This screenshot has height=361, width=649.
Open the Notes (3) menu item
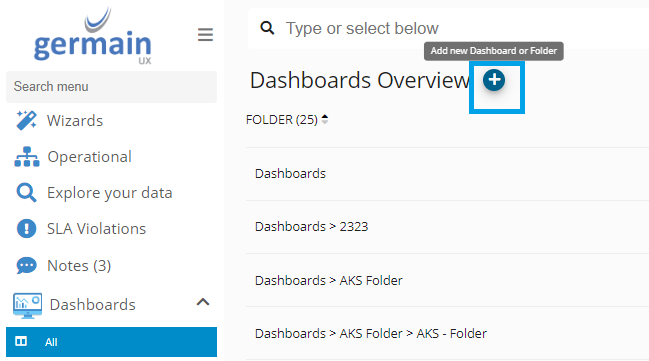click(79, 265)
